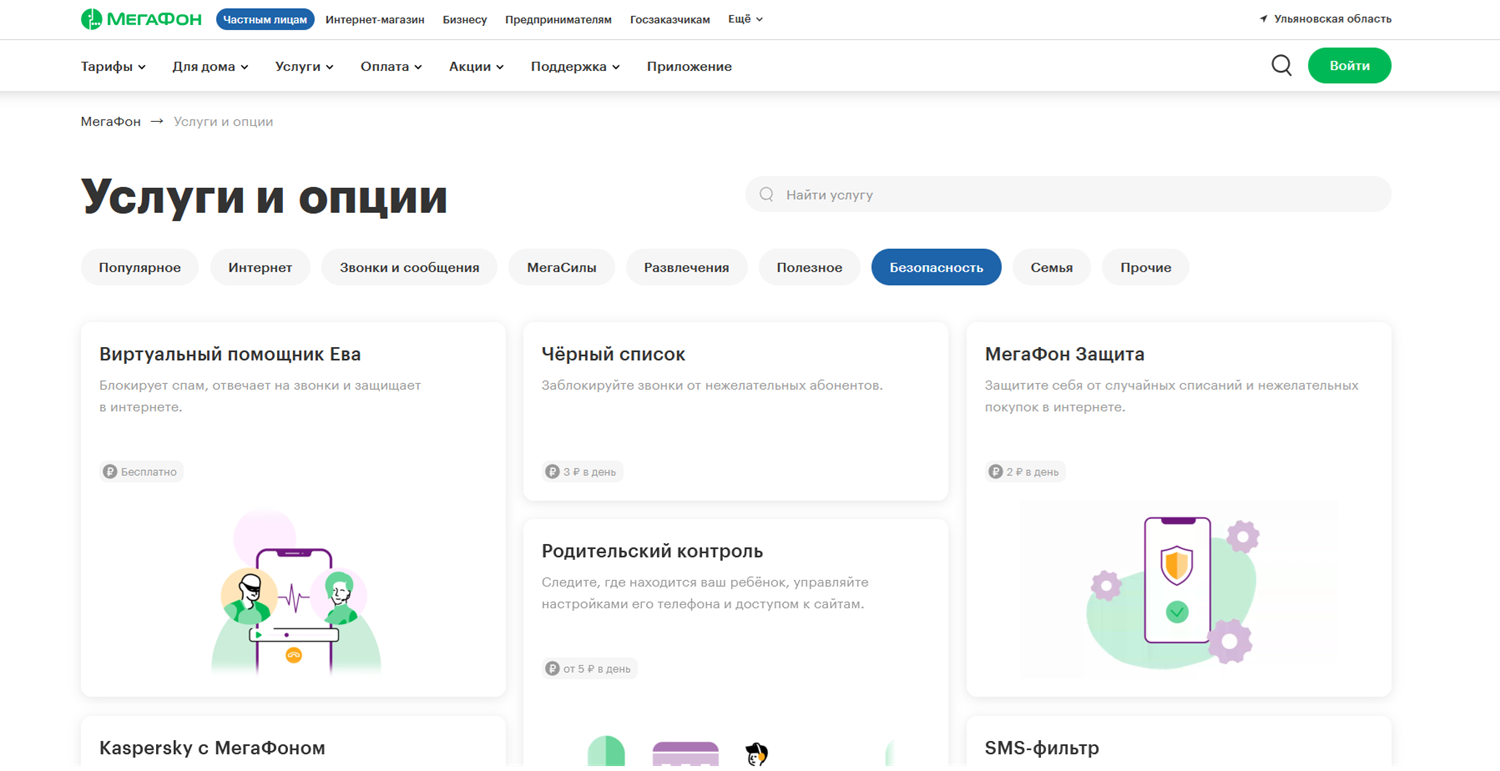Open the Ещё dropdown in top bar
Viewport: 1500px width, 771px height.
[x=745, y=19]
